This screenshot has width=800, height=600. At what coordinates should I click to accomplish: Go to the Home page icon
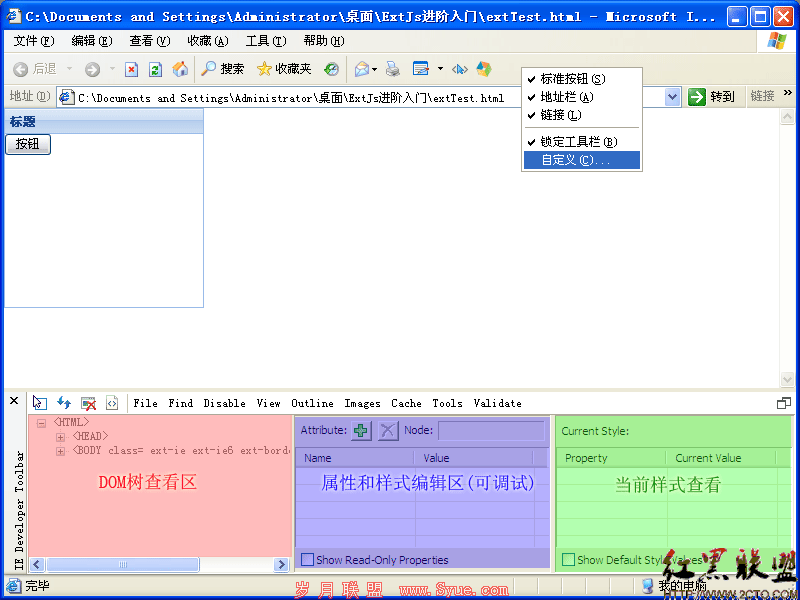tap(180, 69)
